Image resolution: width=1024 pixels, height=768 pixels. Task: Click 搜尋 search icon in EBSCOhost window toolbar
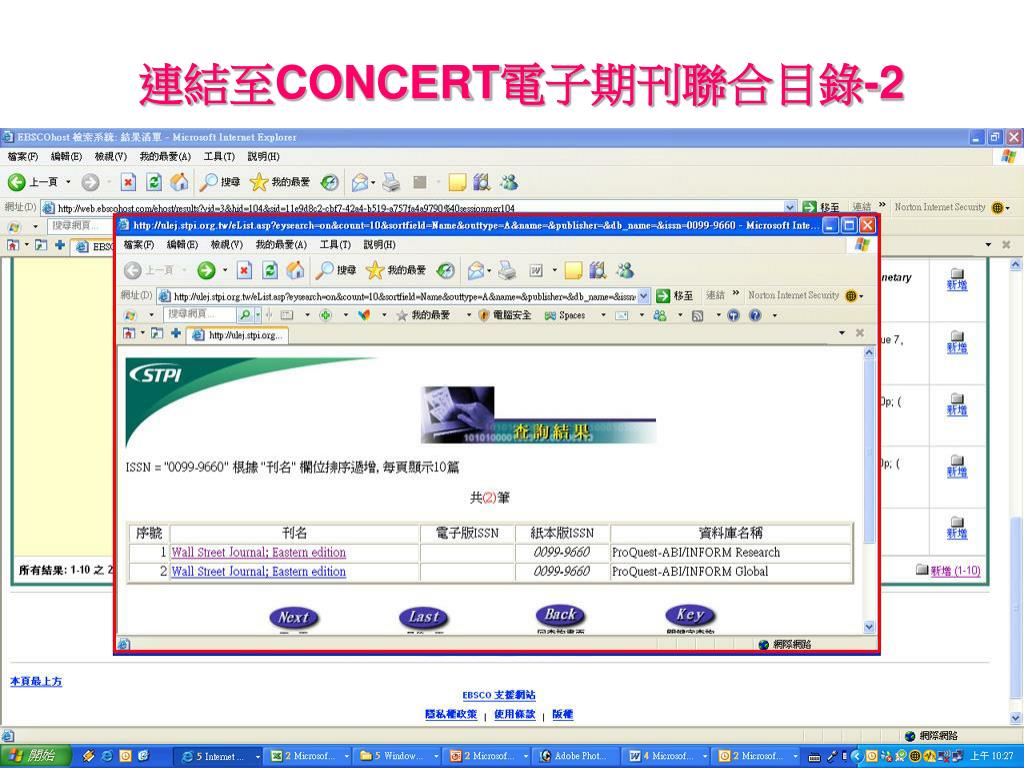pyautogui.click(x=219, y=182)
